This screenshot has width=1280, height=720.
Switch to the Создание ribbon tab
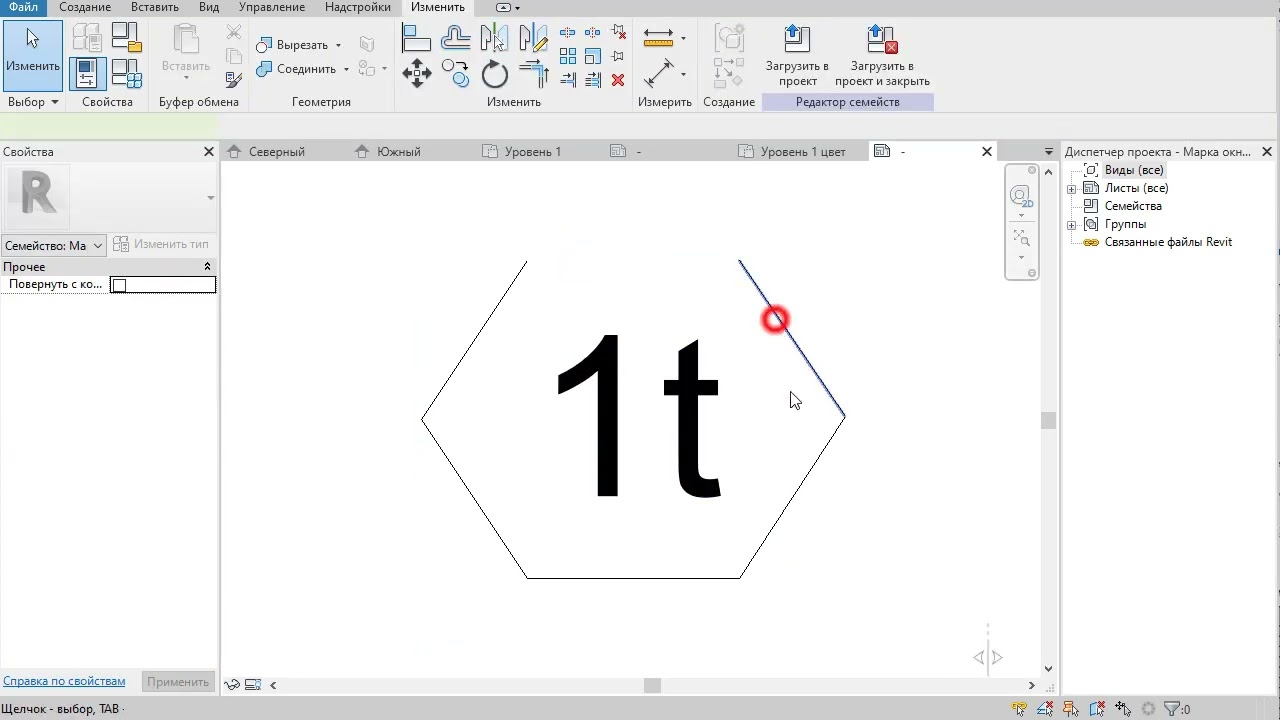pyautogui.click(x=85, y=7)
